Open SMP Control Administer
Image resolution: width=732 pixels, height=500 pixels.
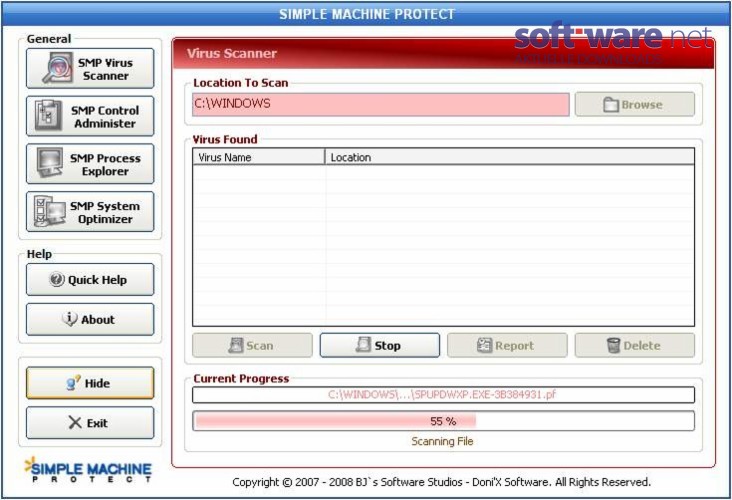point(90,116)
